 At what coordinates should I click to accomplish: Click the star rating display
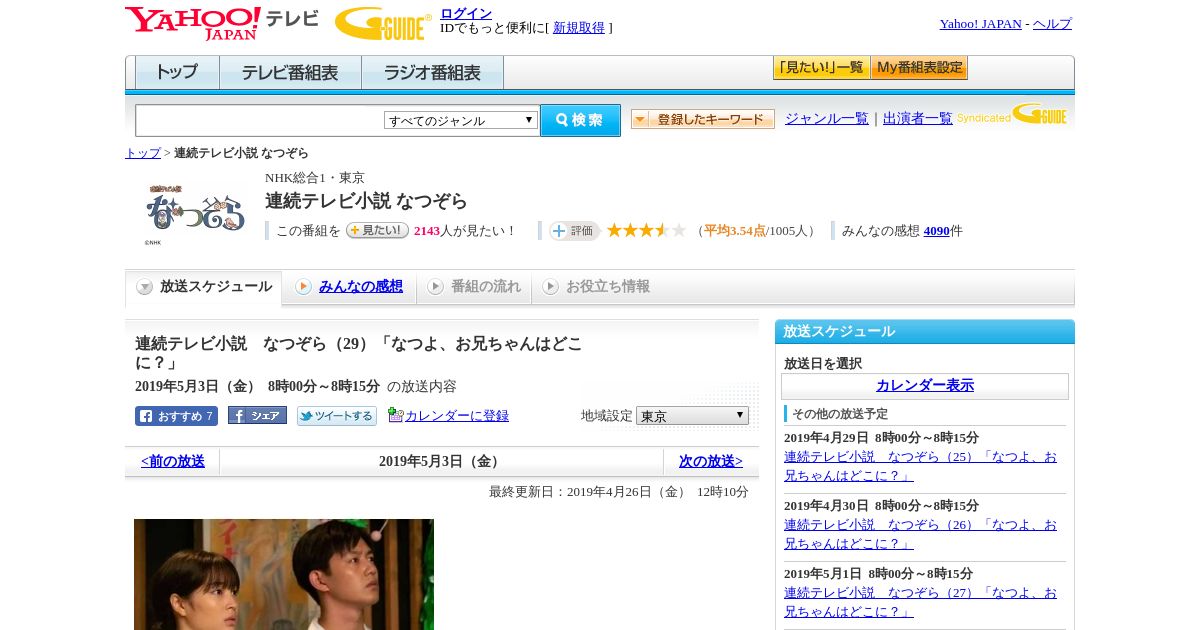click(646, 231)
